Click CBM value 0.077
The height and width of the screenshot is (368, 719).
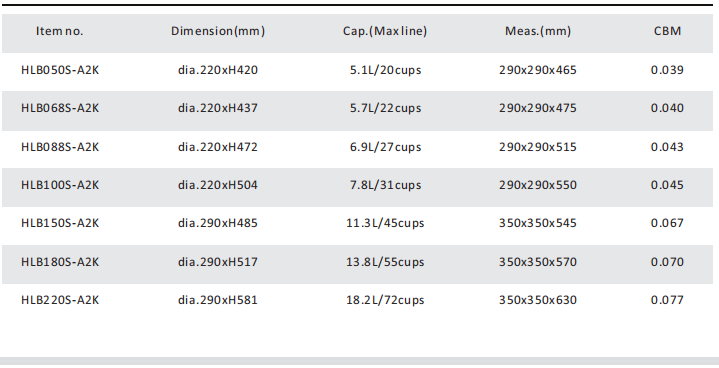pyautogui.click(x=667, y=300)
